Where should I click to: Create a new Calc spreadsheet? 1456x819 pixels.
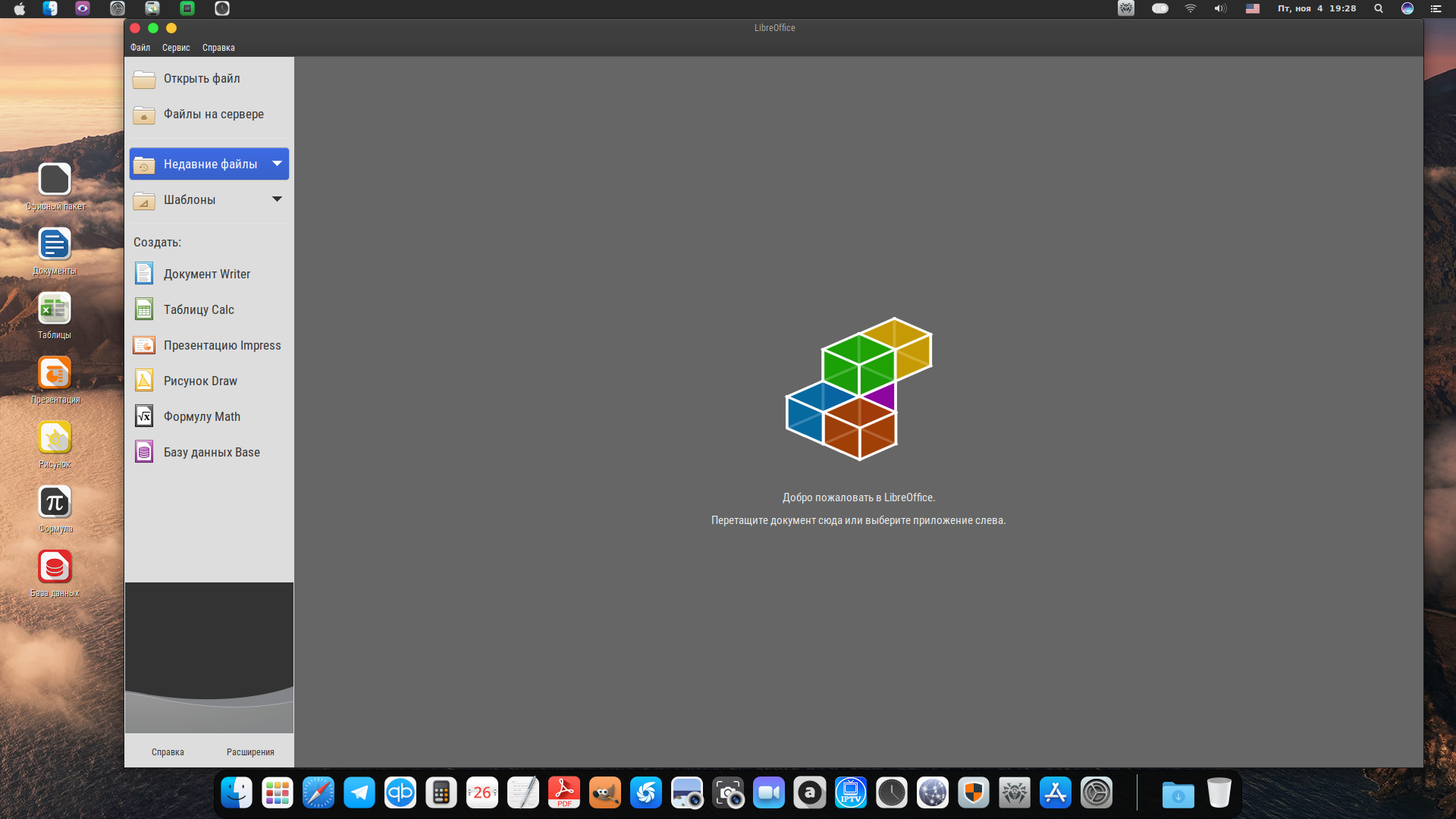(199, 309)
